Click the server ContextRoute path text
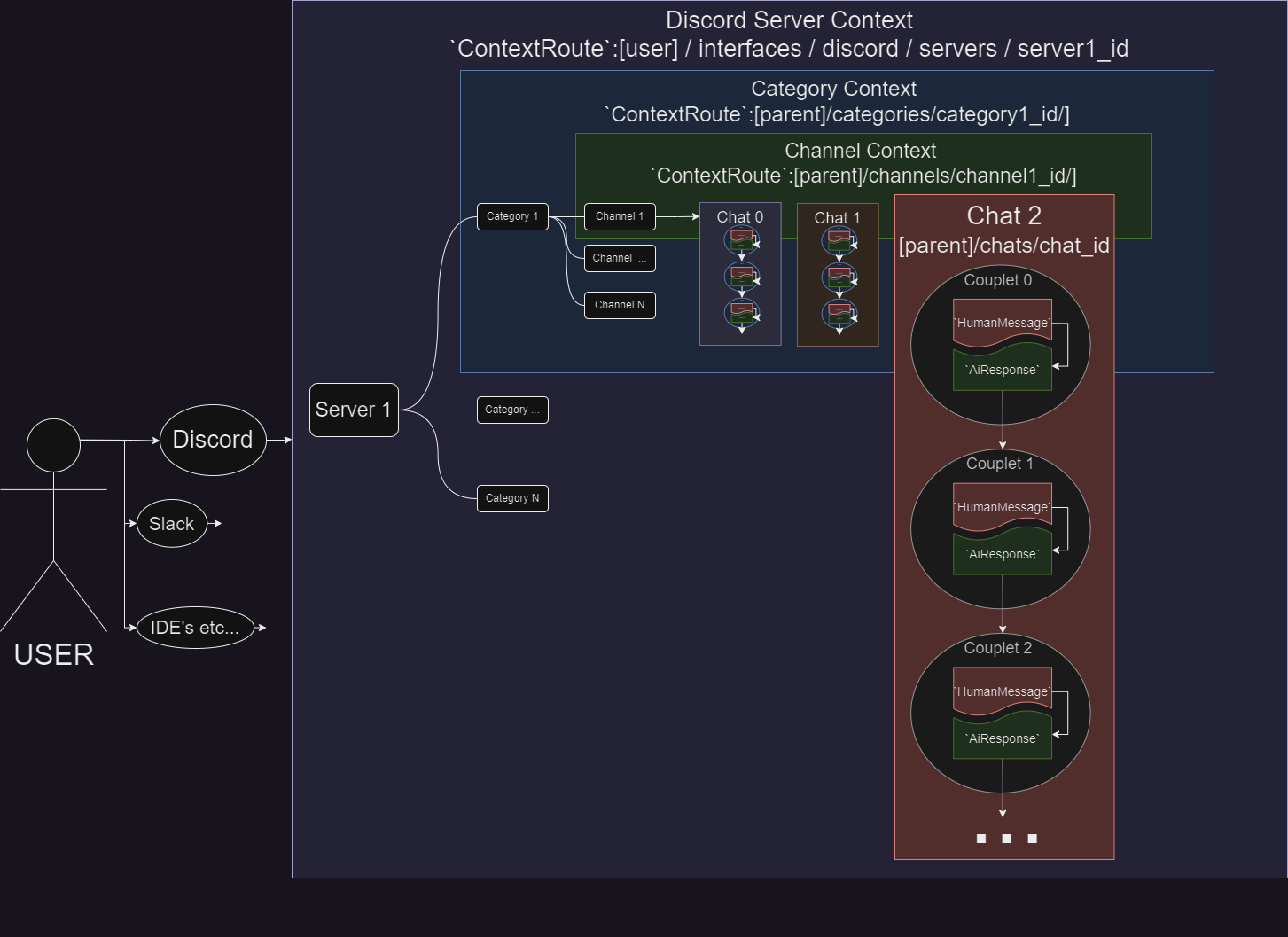1288x937 pixels. tap(789, 49)
